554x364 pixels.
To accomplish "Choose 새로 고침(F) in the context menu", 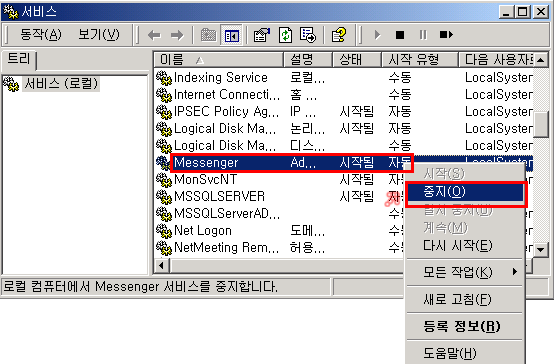I will click(465, 300).
